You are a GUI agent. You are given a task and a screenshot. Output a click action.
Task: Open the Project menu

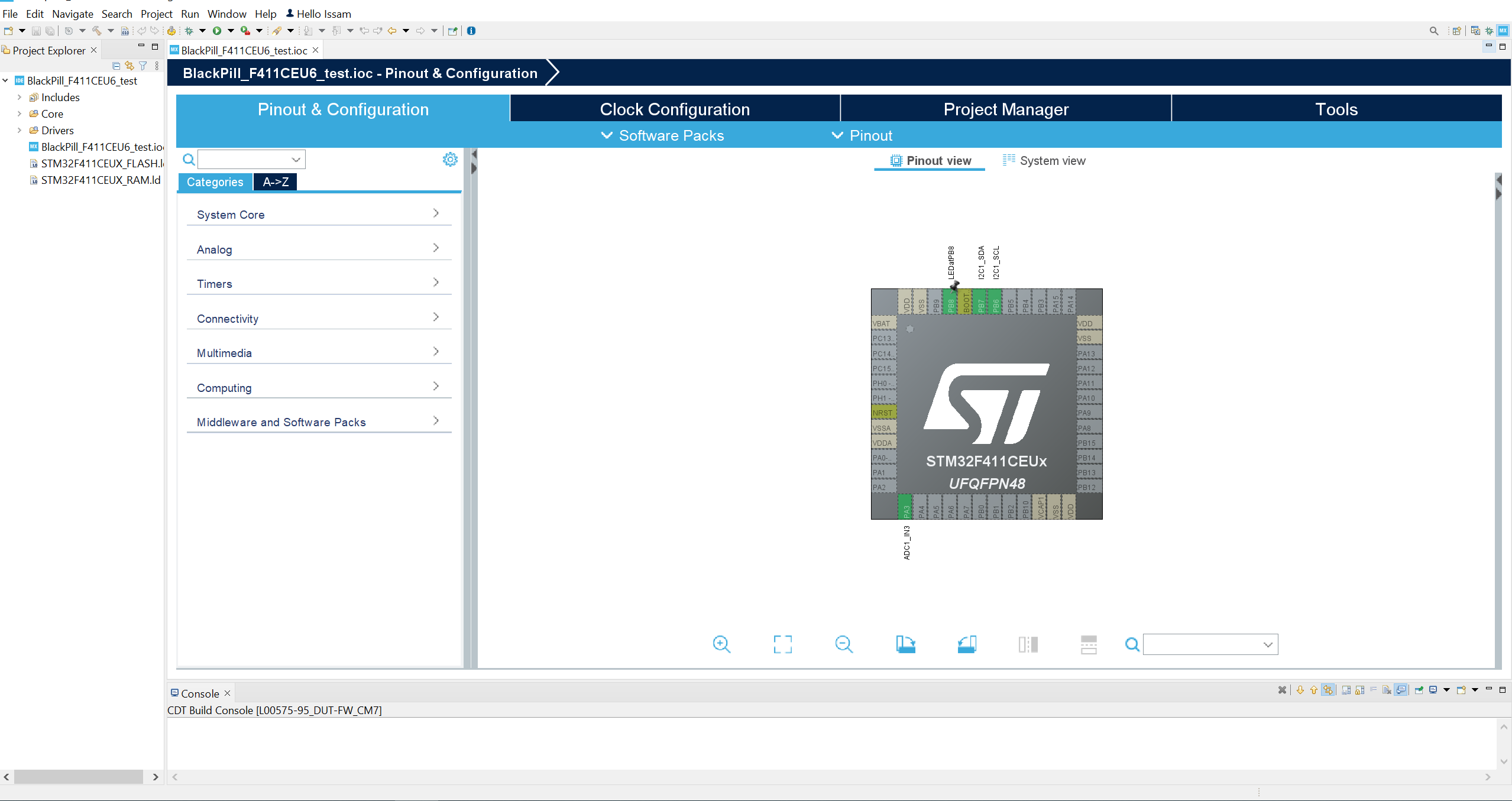(156, 14)
